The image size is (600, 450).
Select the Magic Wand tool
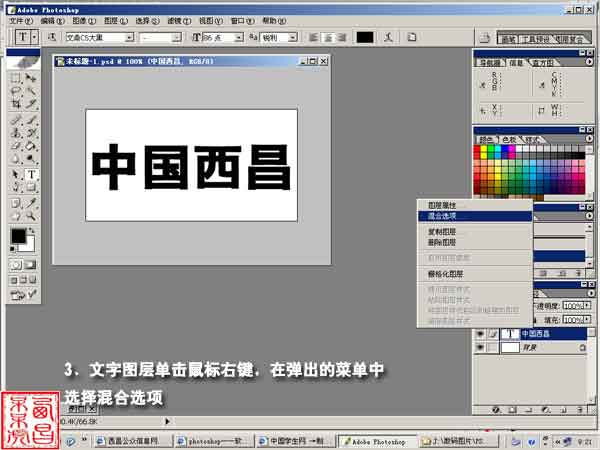coord(31,91)
